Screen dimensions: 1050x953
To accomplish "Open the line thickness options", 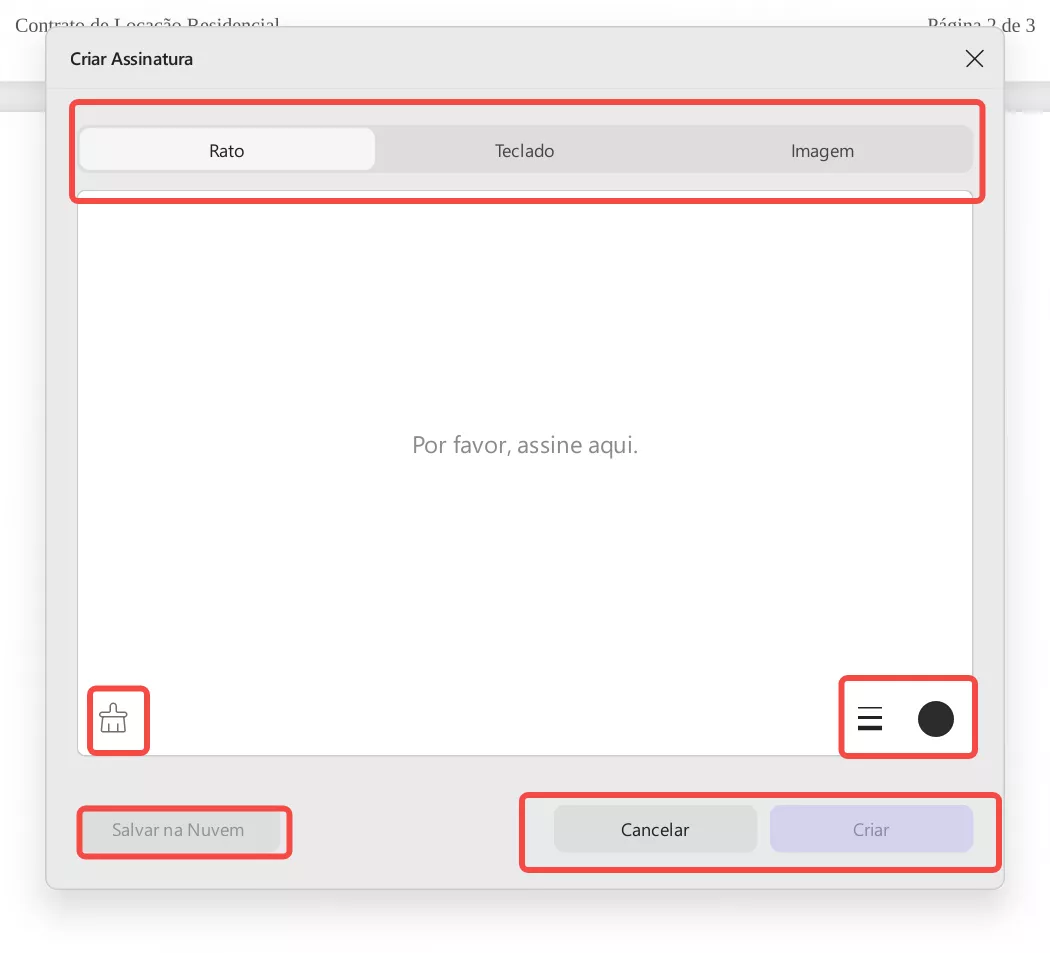I will [x=869, y=719].
